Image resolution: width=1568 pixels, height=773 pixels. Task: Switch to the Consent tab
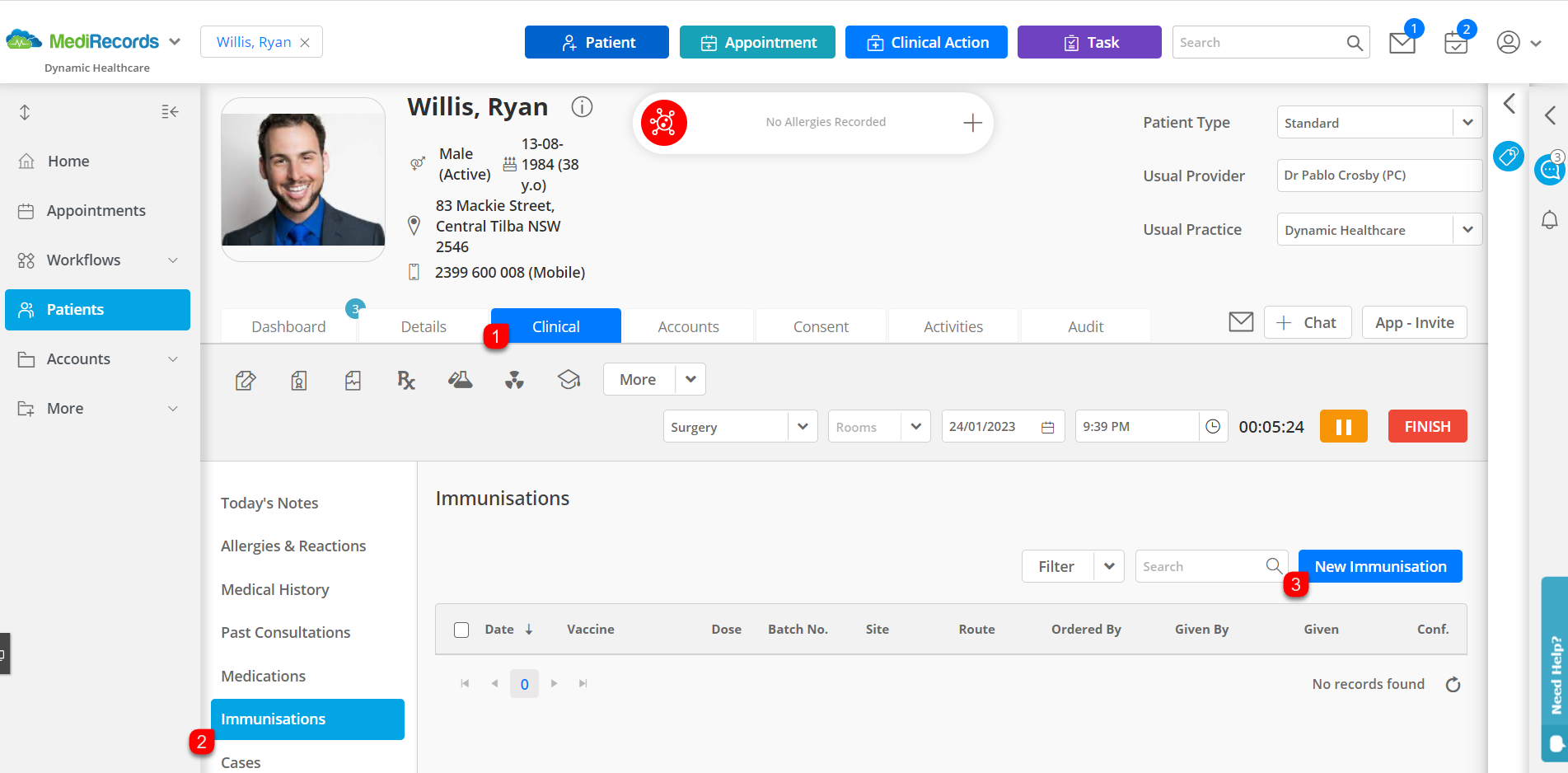821,326
